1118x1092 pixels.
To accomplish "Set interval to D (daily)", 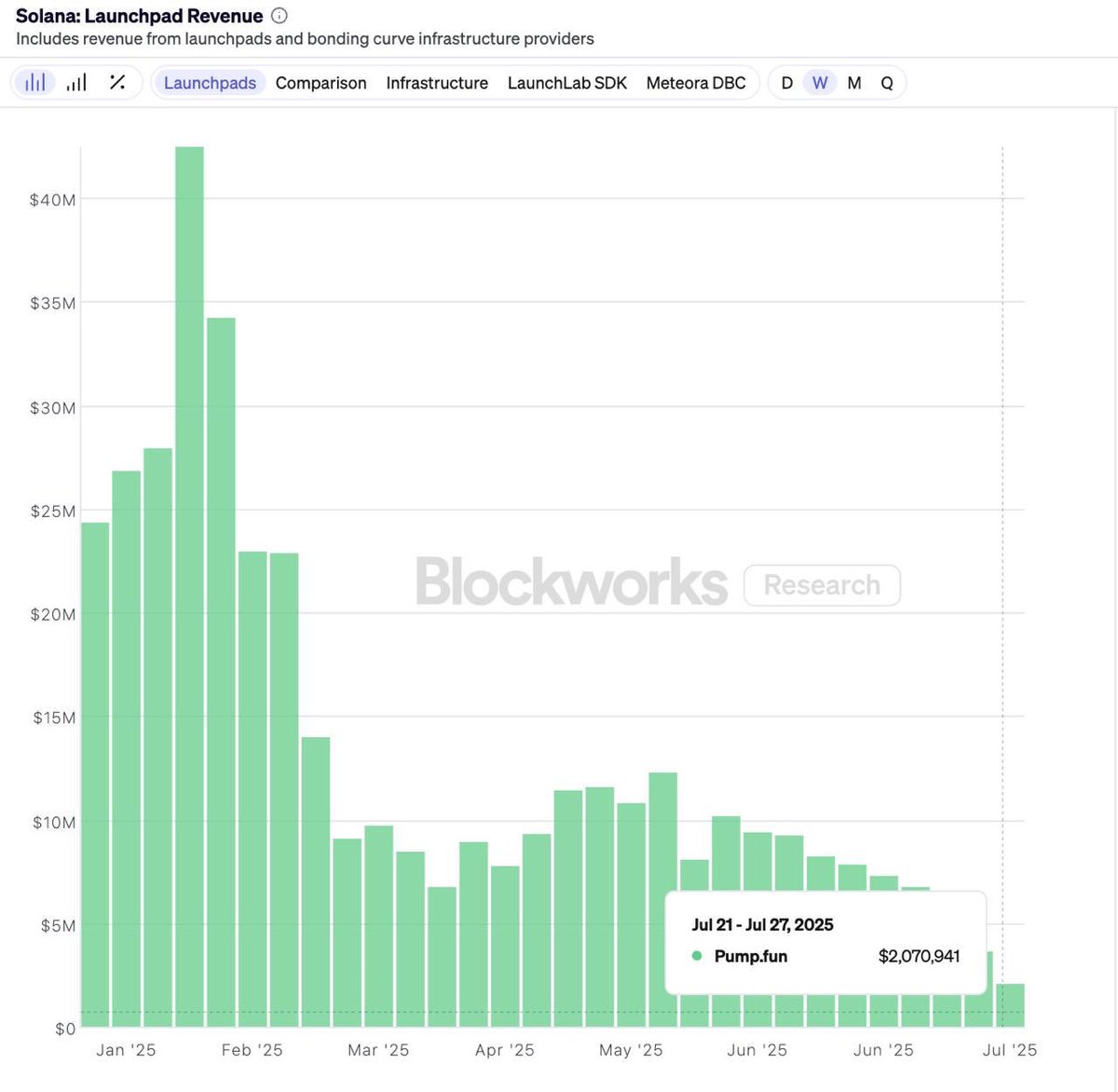I will pos(787,83).
